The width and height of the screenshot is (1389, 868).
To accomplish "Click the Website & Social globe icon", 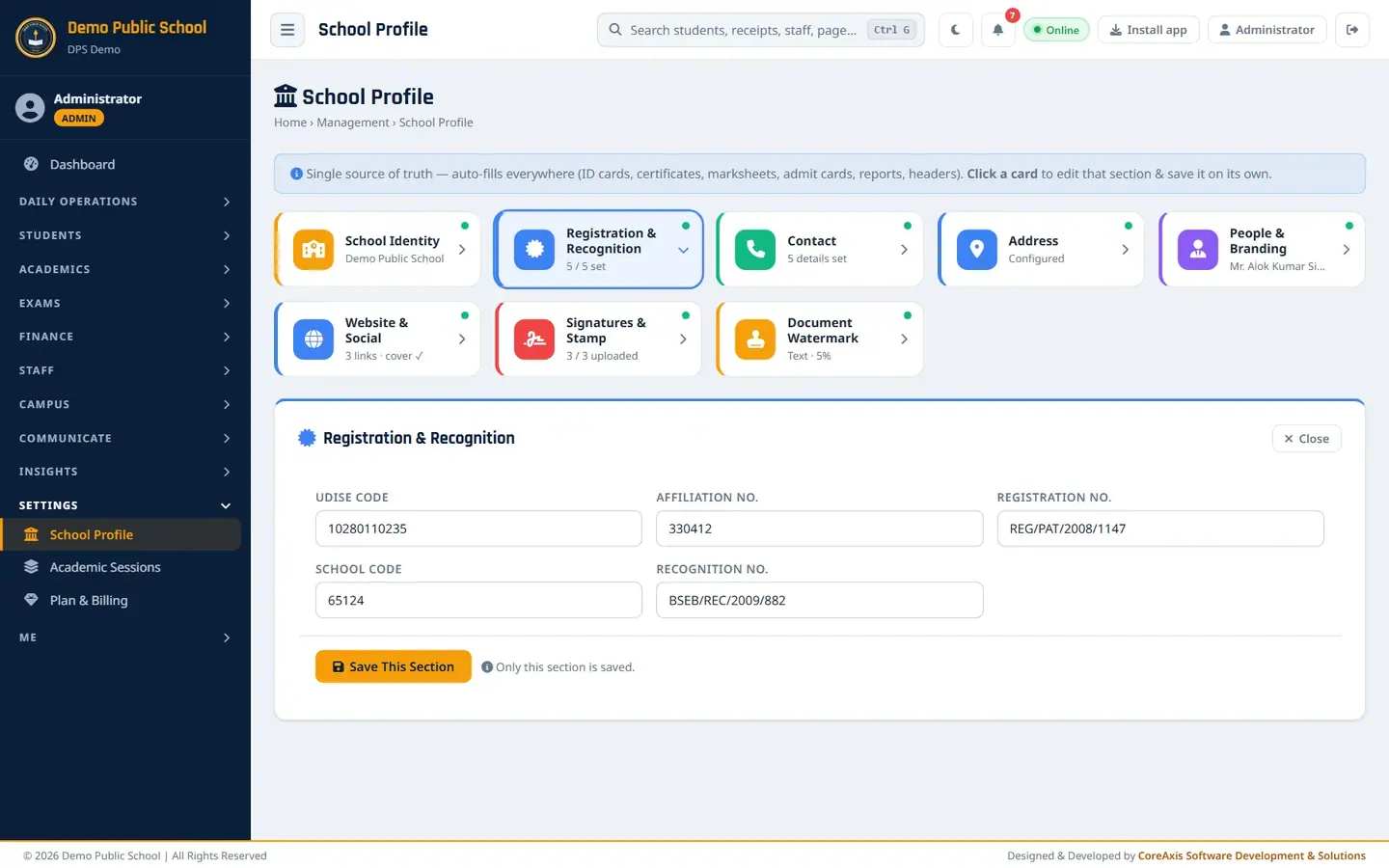I will coord(313,339).
